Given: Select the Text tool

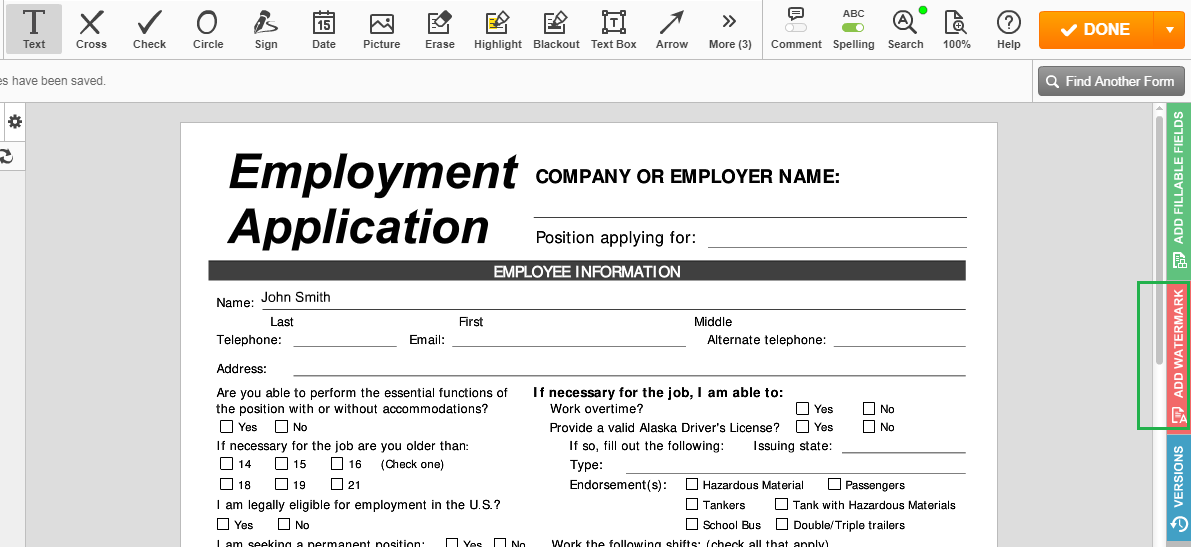Looking at the screenshot, I should pyautogui.click(x=33, y=29).
